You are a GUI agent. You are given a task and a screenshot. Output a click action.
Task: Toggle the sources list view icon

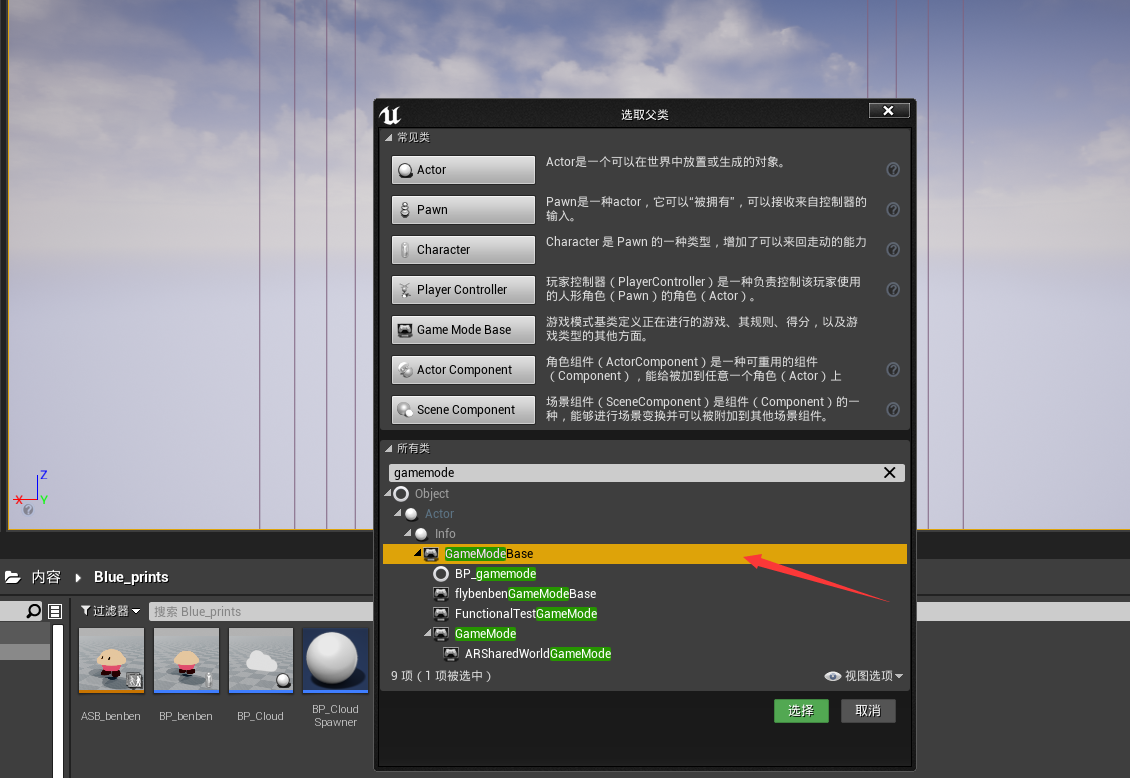[x=55, y=612]
